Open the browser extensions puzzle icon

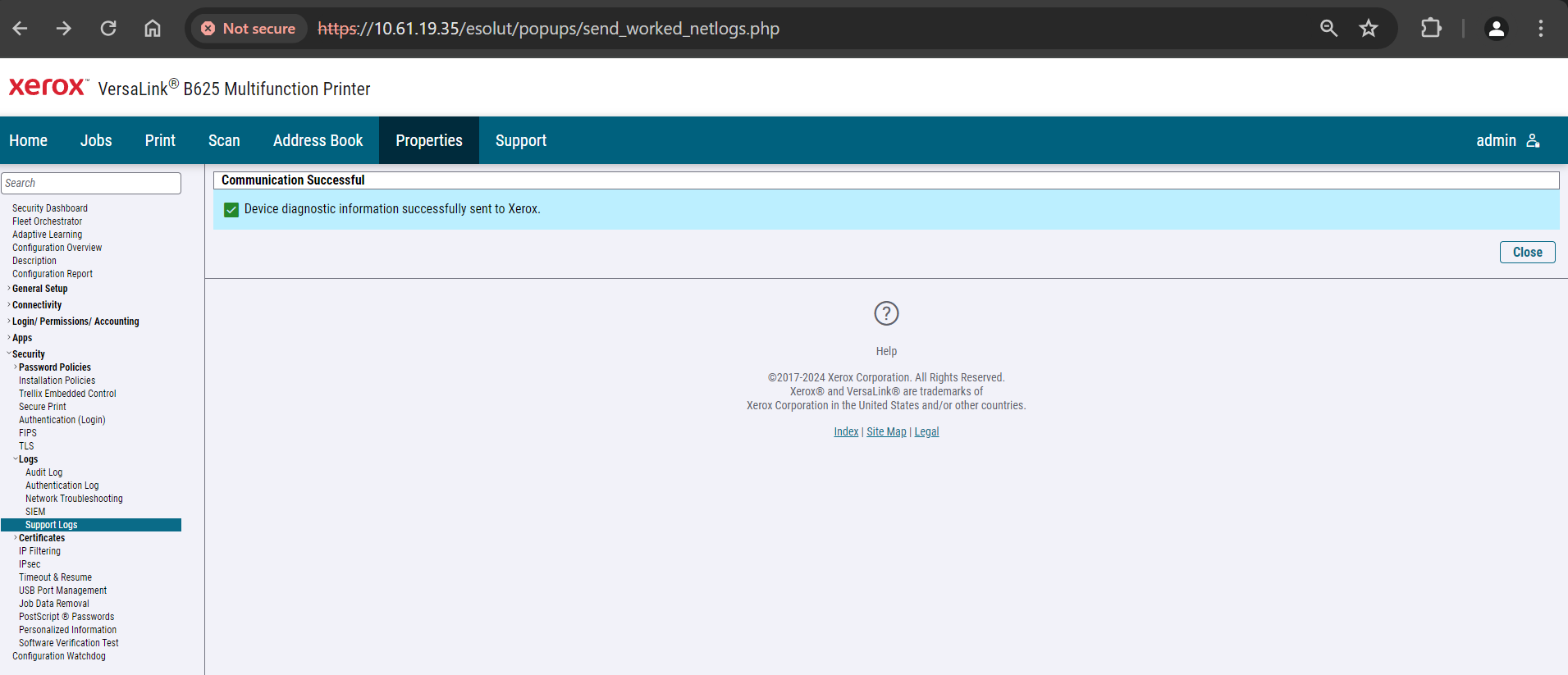tap(1431, 29)
